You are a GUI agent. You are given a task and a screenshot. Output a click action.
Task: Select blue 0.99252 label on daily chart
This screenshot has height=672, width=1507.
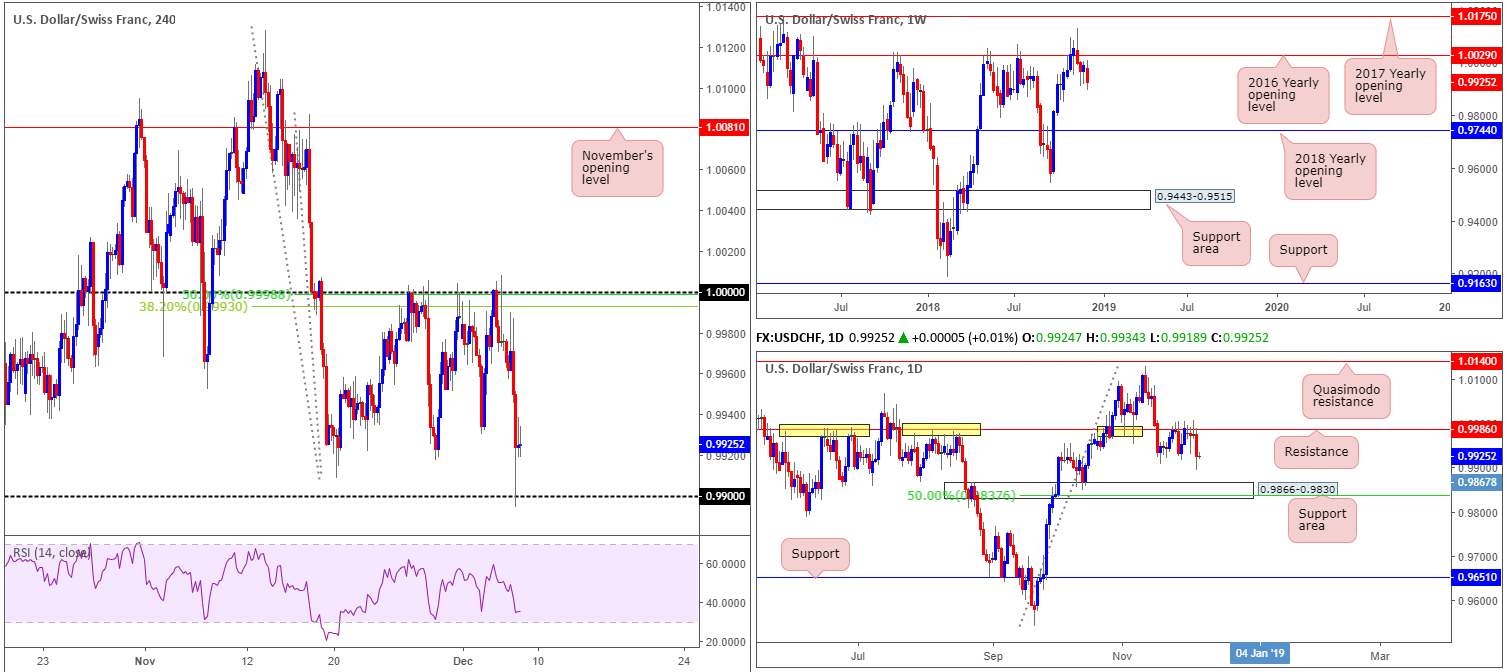coord(1477,455)
